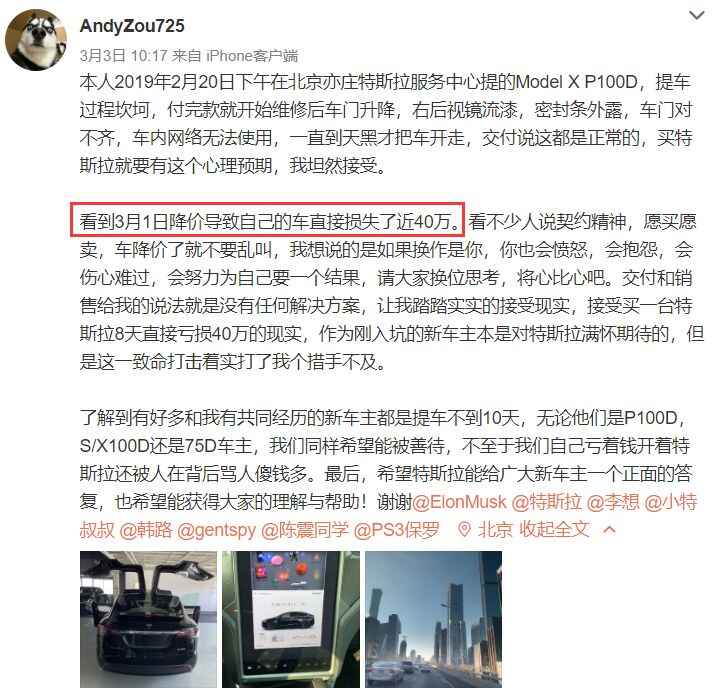Image resolution: width=724 pixels, height=699 pixels.
Task: Click the location pin icon
Action: [x=464, y=530]
